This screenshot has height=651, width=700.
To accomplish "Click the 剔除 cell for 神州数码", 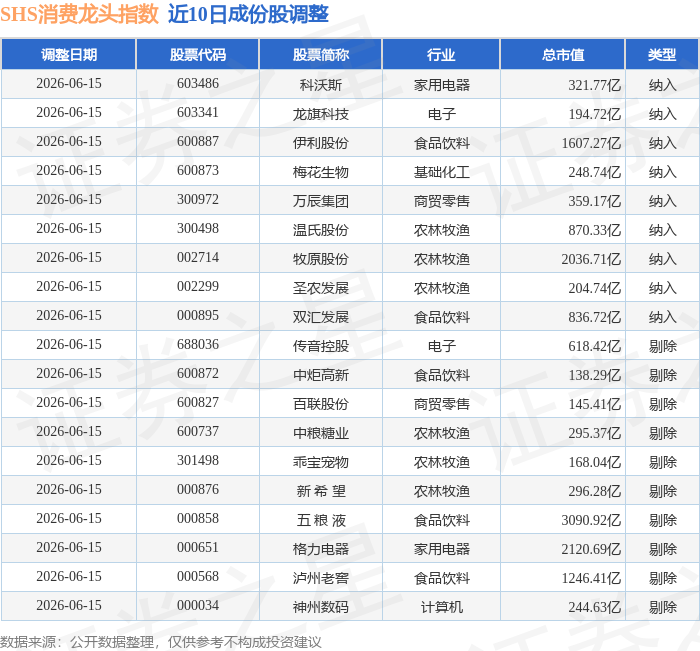I will pos(662,607).
